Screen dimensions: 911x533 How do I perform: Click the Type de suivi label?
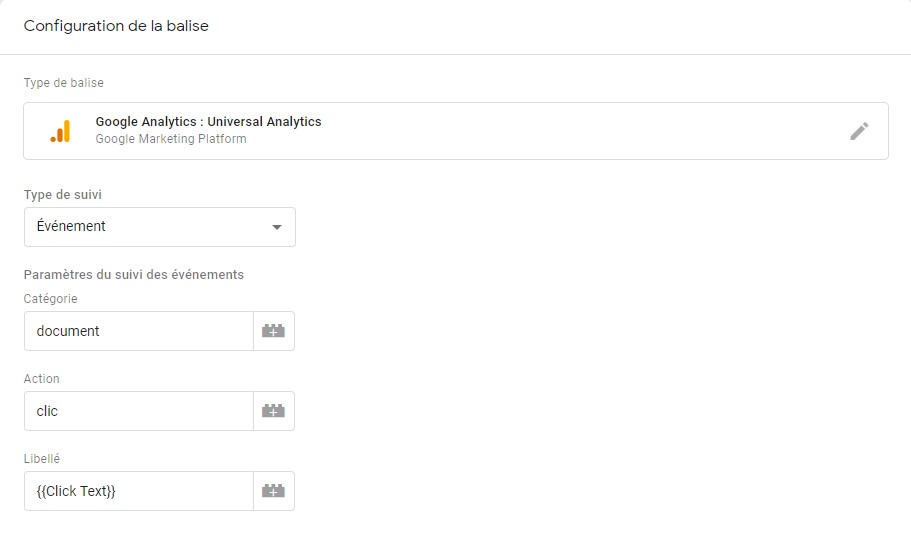pyautogui.click(x=63, y=195)
